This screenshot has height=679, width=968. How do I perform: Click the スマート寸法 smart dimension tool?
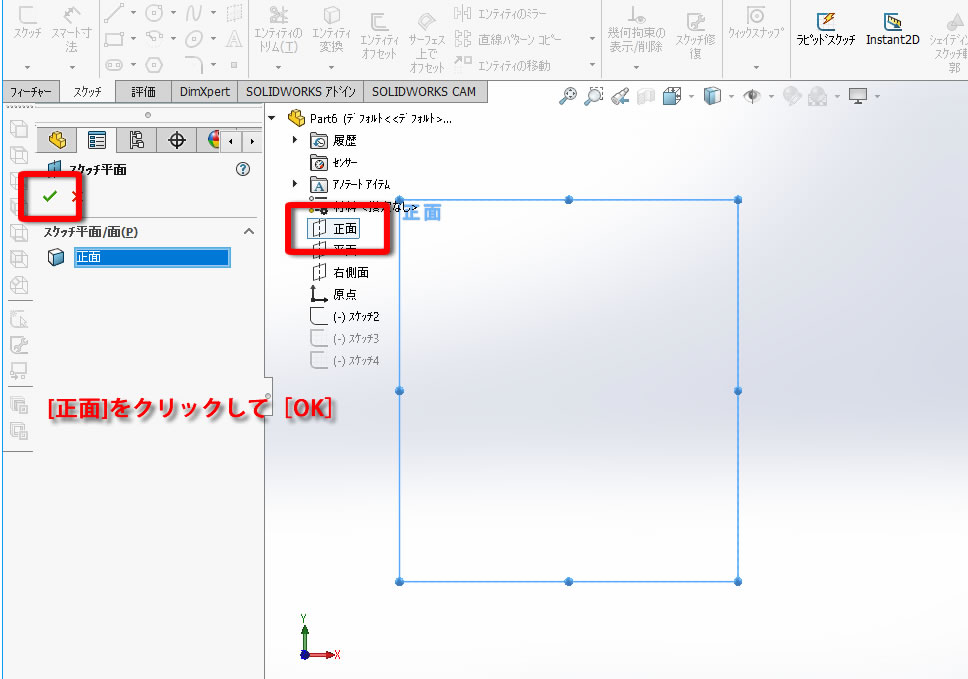tap(72, 30)
